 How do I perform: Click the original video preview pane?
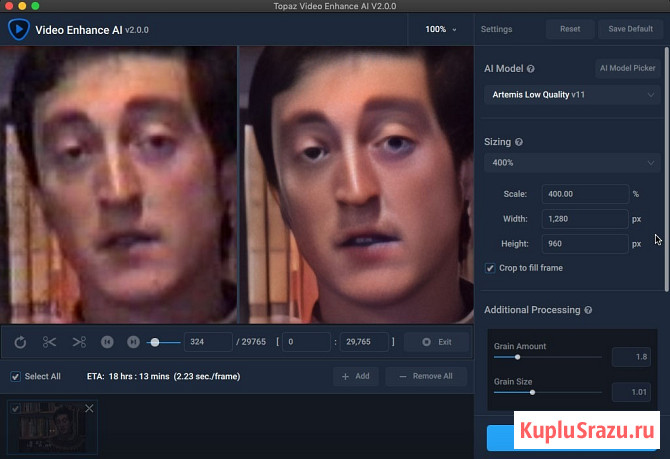tap(118, 185)
